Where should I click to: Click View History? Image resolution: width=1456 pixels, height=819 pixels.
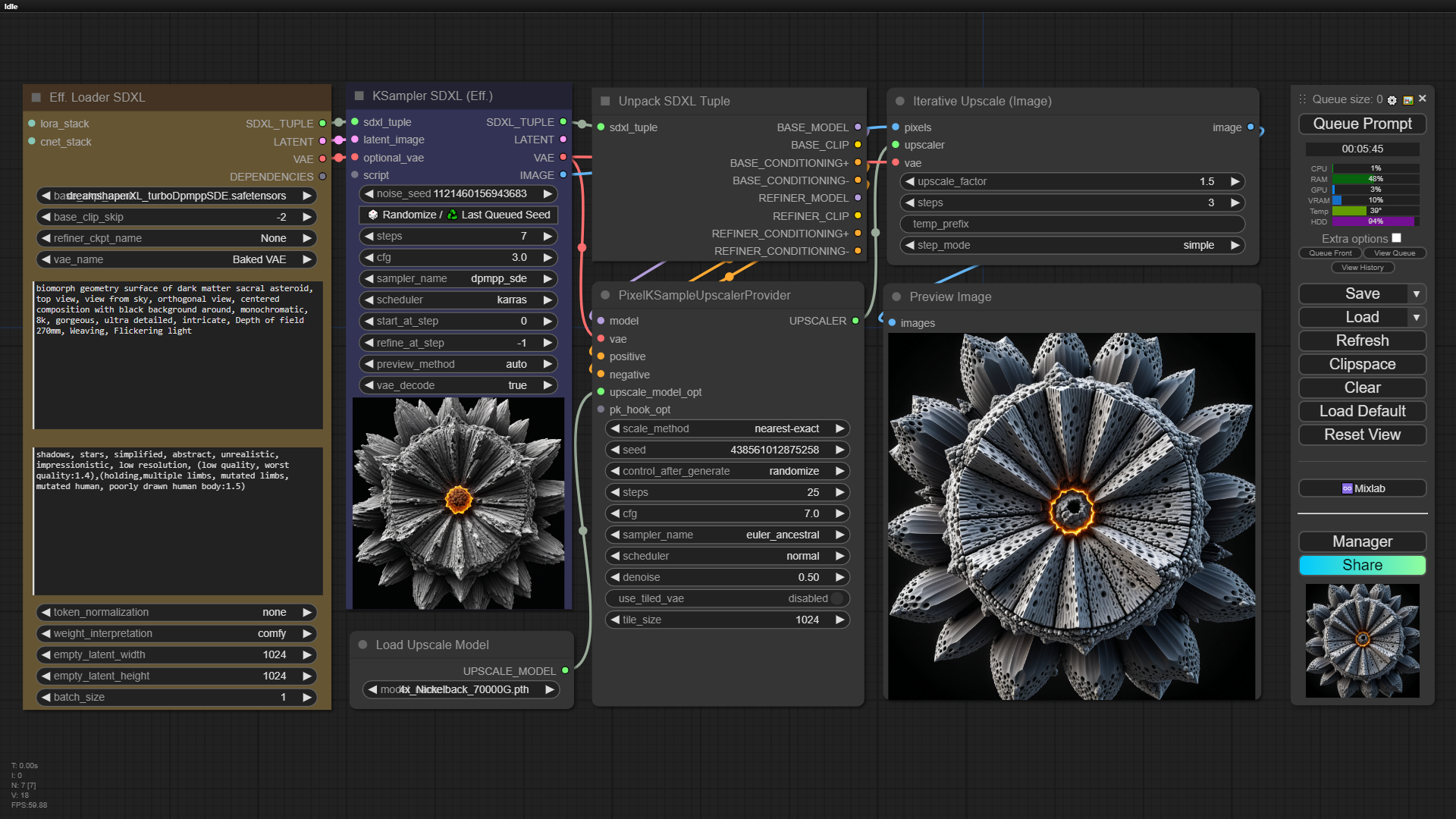[1362, 268]
